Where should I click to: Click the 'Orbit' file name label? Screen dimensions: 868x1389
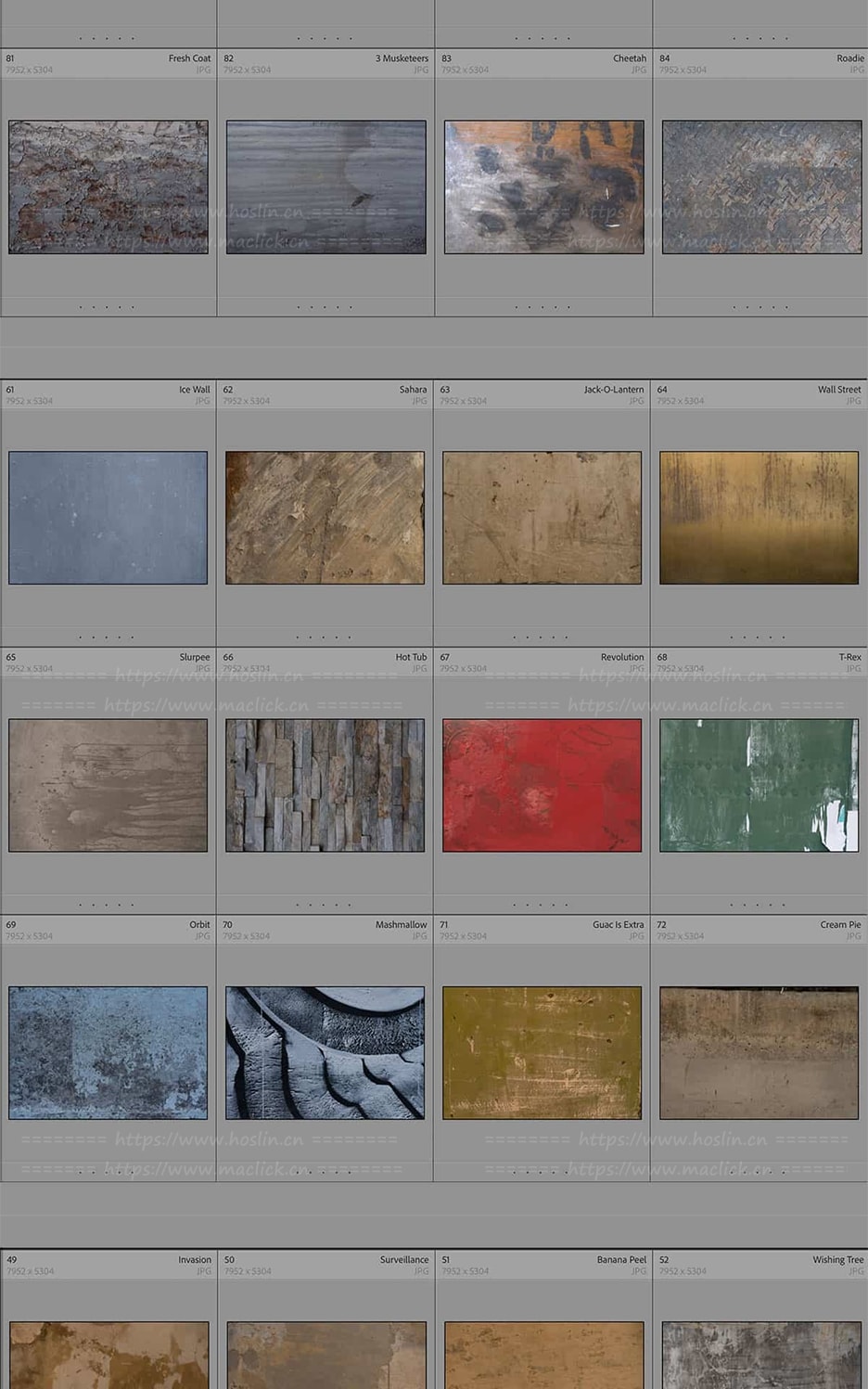[200, 925]
